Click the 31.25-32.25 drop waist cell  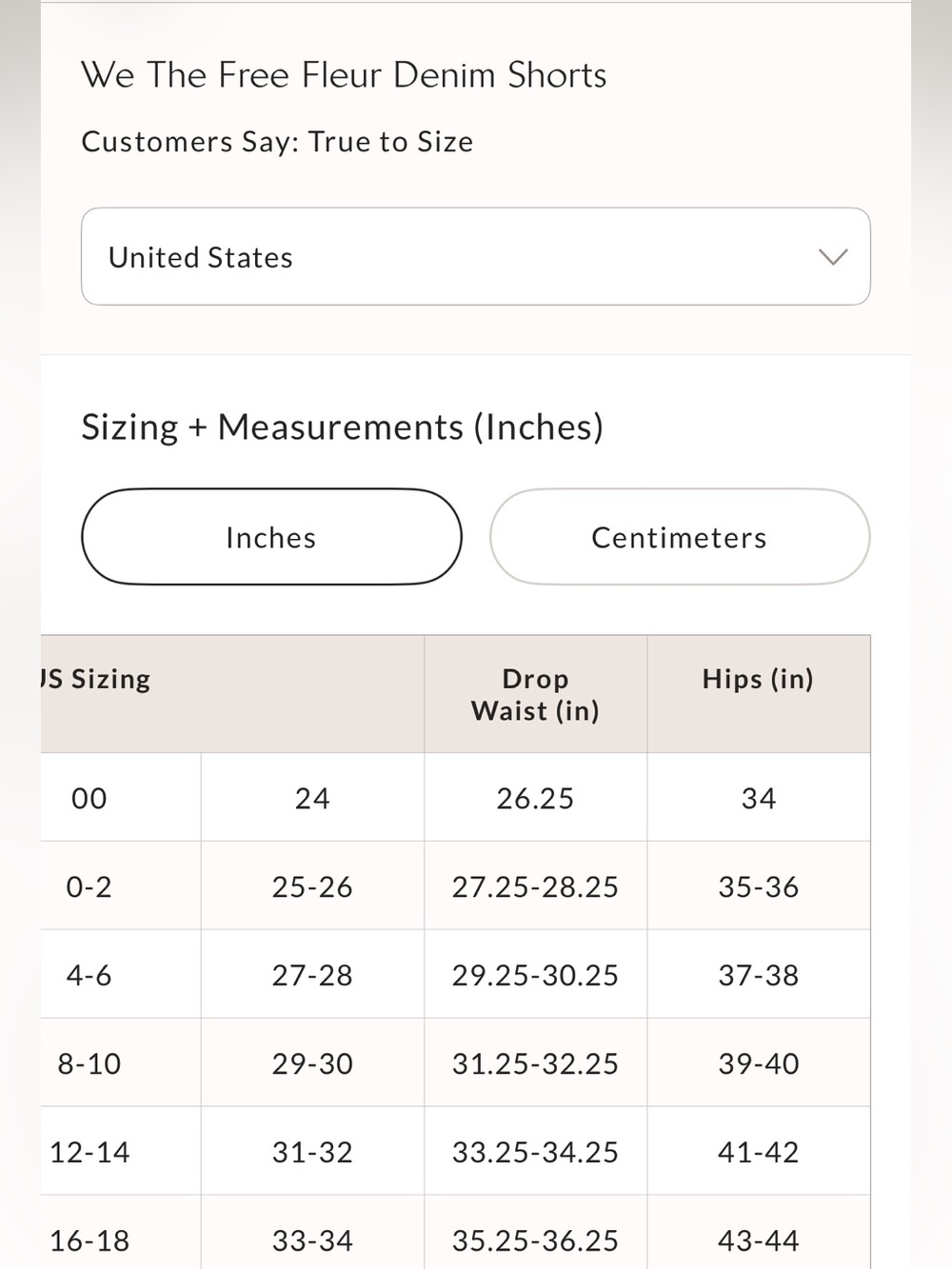point(535,1063)
